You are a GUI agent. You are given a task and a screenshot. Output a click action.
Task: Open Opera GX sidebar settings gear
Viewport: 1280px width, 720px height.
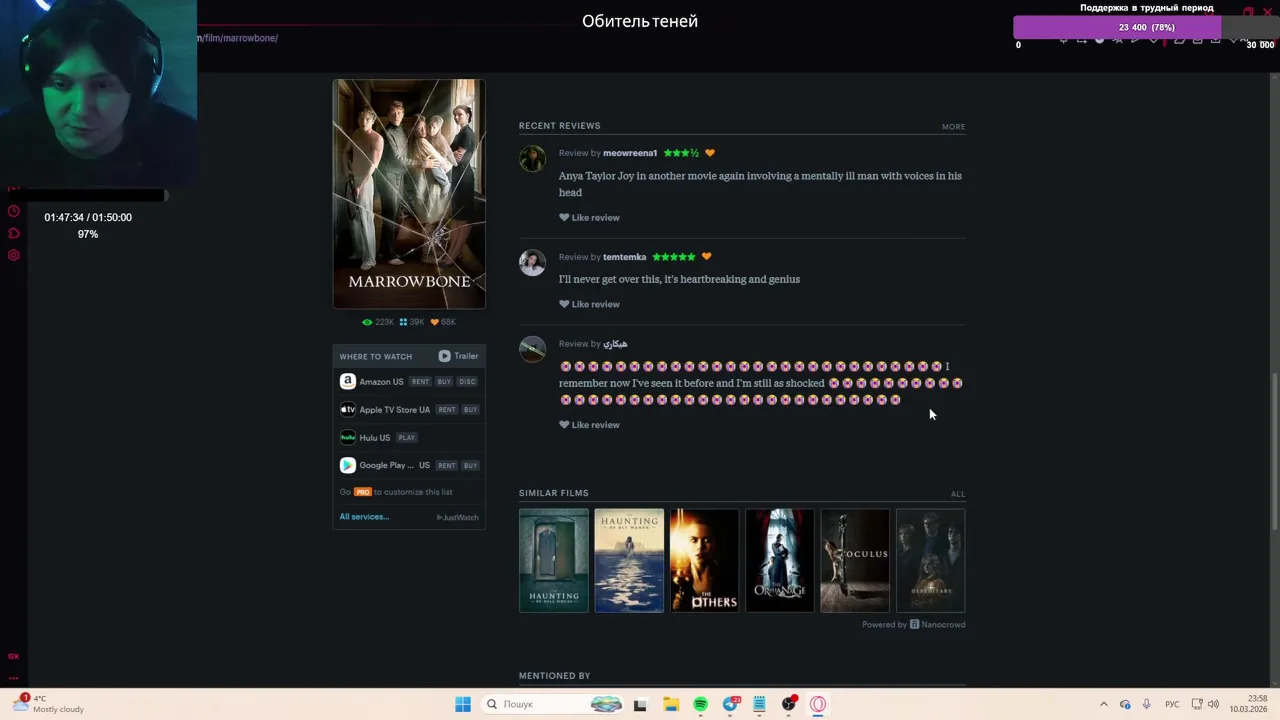point(13,255)
